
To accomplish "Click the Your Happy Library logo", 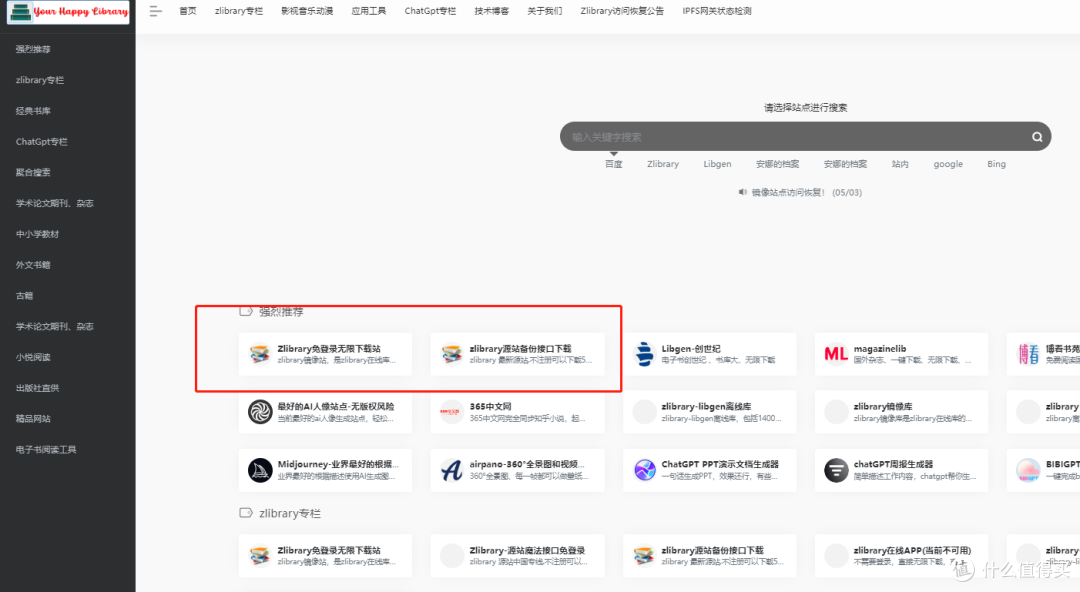I will click(x=68, y=12).
